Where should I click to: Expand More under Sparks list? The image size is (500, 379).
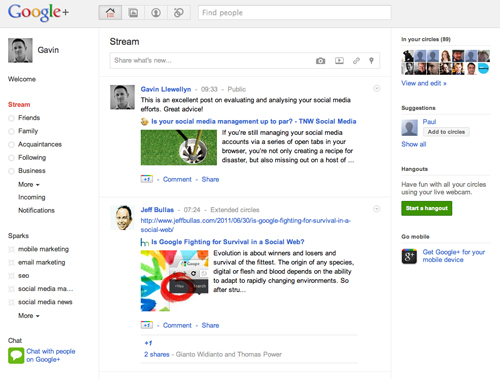[x=29, y=315]
